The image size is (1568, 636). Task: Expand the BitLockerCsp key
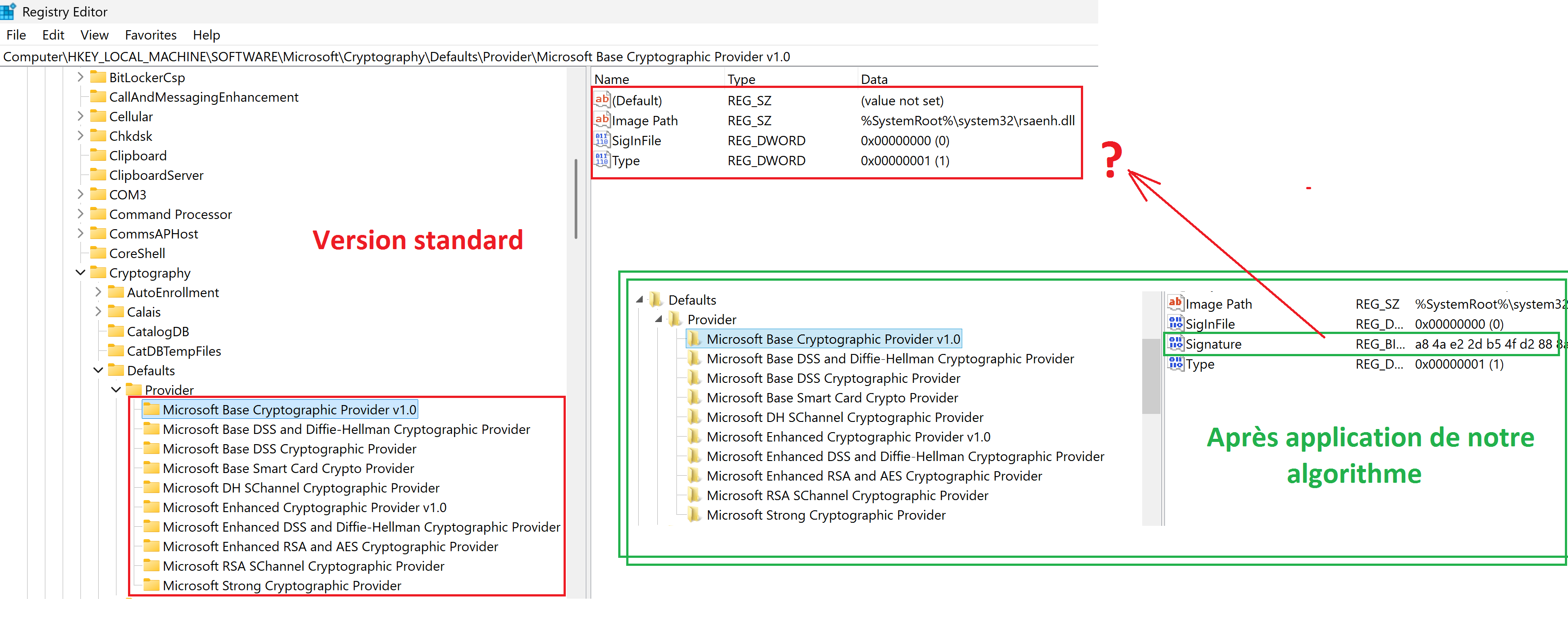click(x=80, y=77)
